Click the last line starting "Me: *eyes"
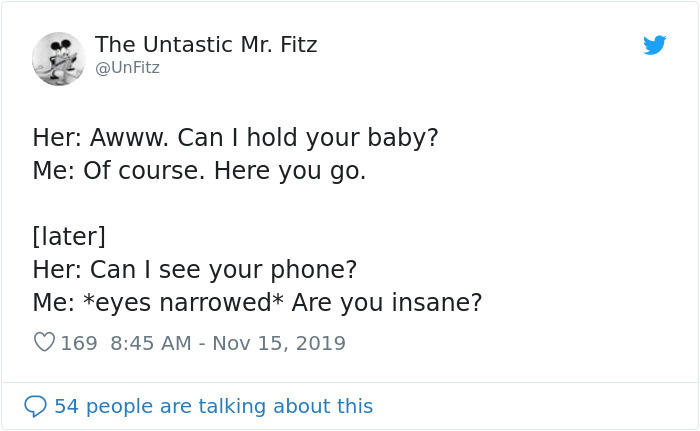 pyautogui.click(x=257, y=303)
